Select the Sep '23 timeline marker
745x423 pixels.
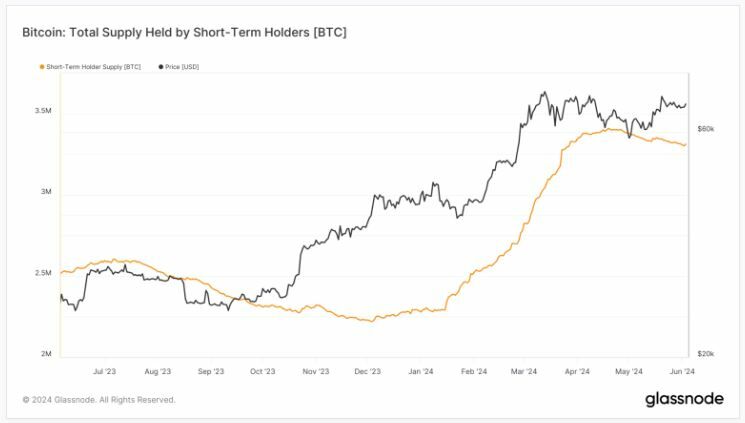click(x=210, y=370)
